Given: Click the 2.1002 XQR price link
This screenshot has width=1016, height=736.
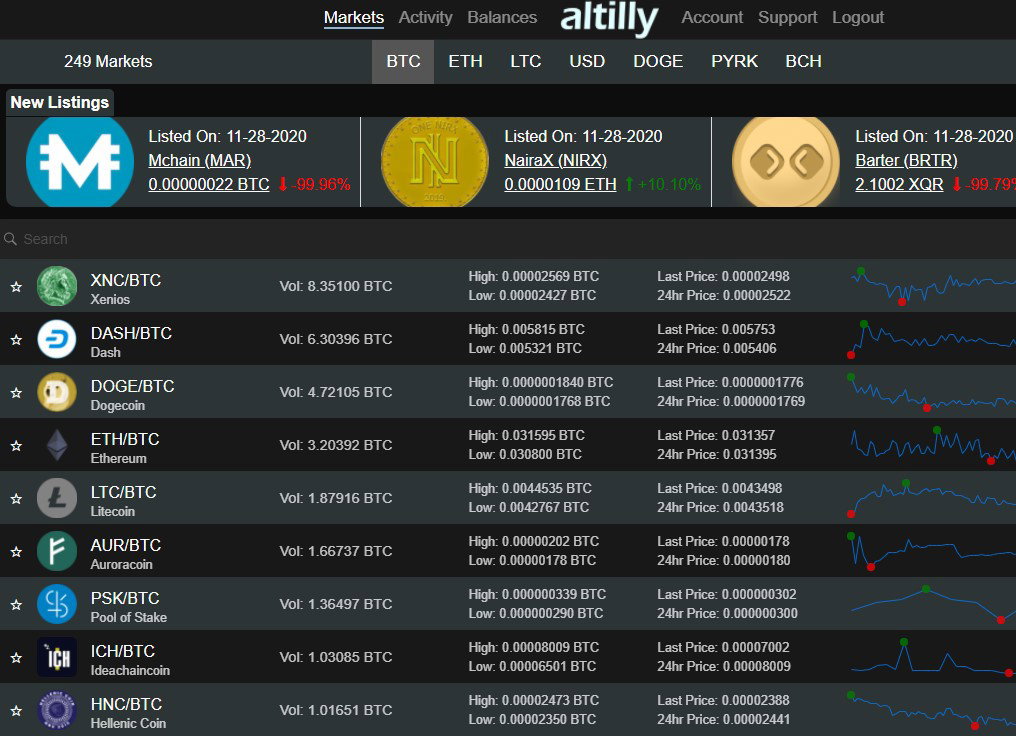Looking at the screenshot, I should [x=899, y=184].
